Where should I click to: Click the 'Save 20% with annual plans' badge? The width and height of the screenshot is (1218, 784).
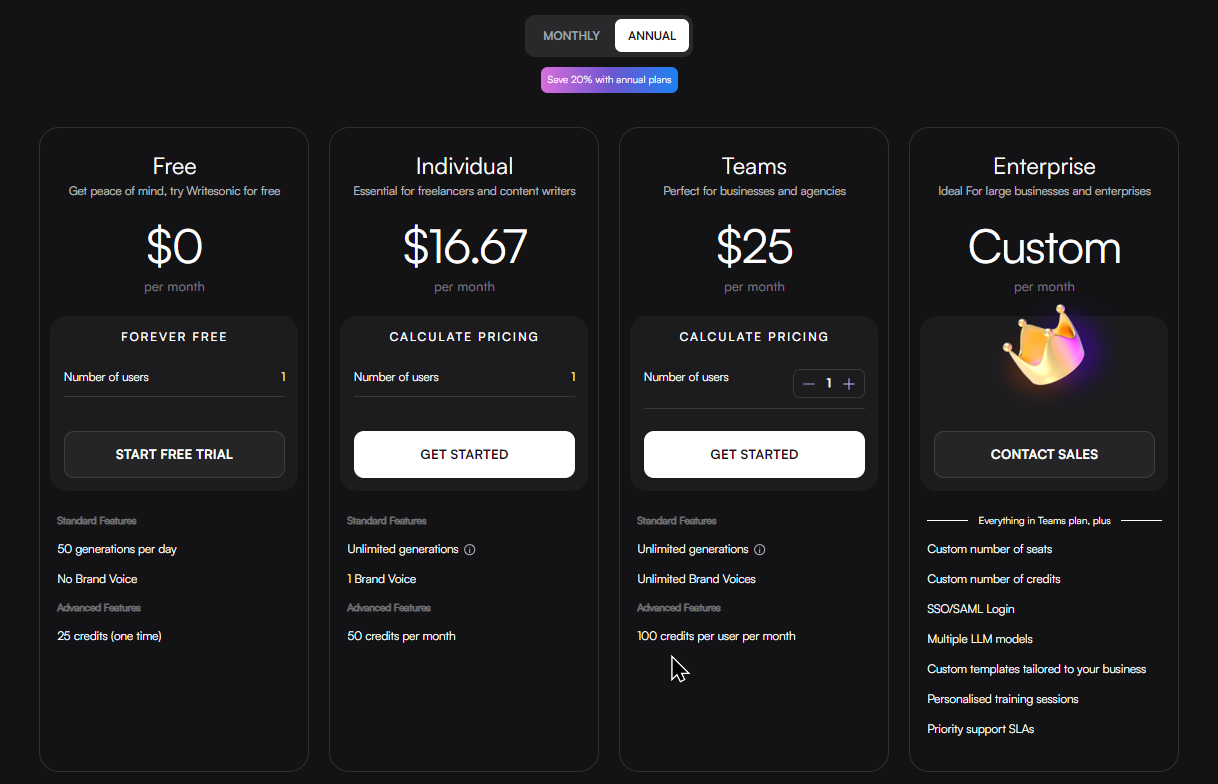tap(609, 79)
